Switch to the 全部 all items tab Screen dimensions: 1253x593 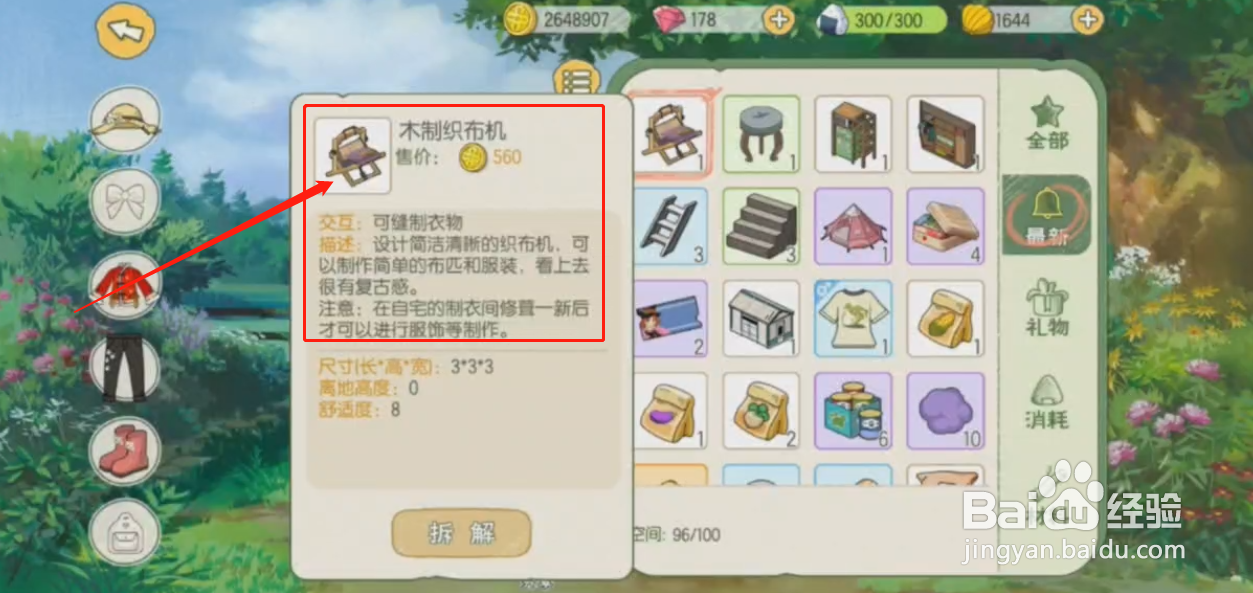point(1047,124)
